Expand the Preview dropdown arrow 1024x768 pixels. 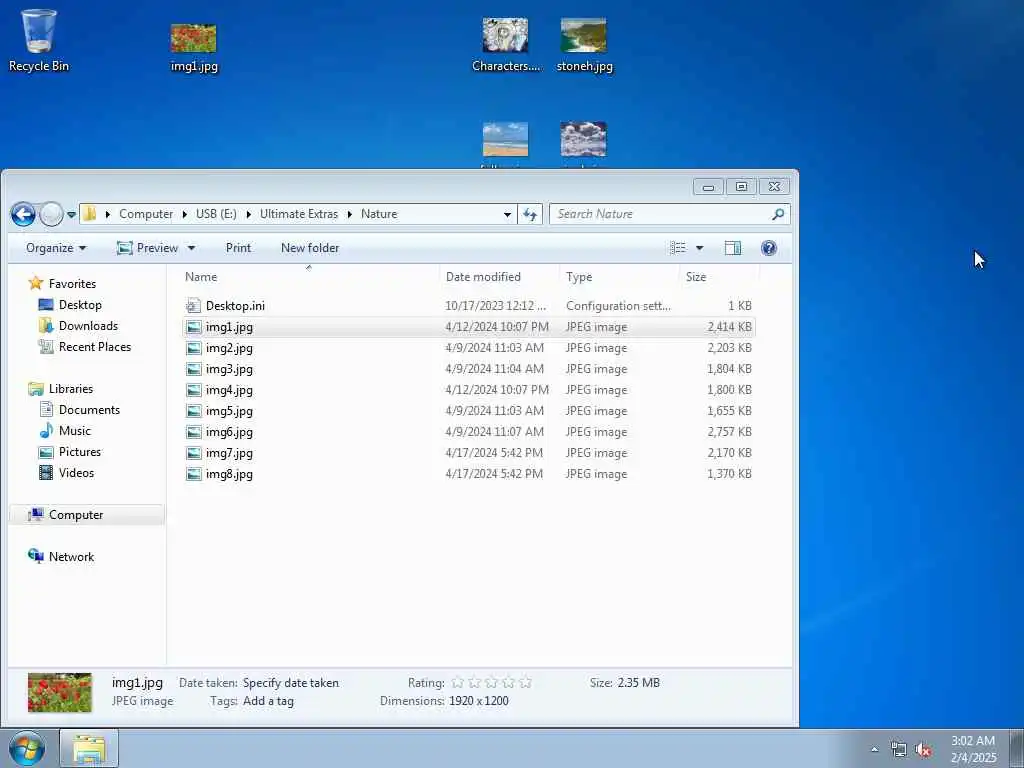click(x=191, y=248)
